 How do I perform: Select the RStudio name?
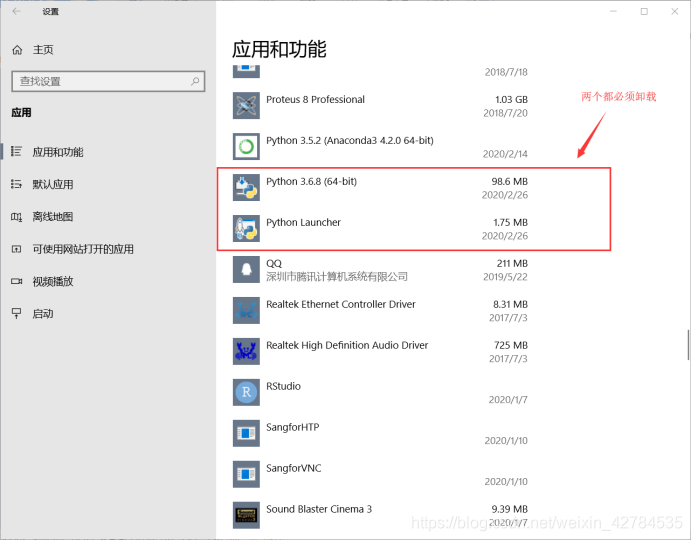[283, 386]
